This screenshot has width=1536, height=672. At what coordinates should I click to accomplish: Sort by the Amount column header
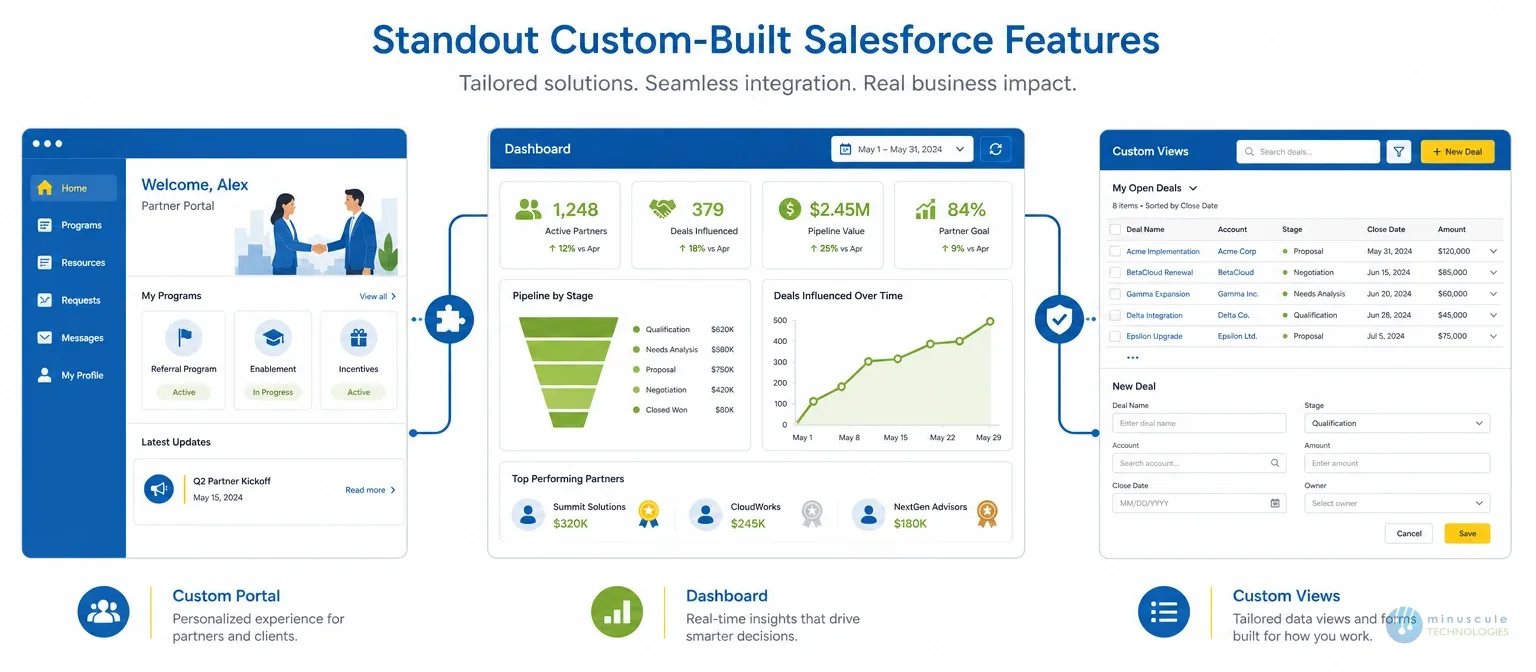pos(1452,230)
